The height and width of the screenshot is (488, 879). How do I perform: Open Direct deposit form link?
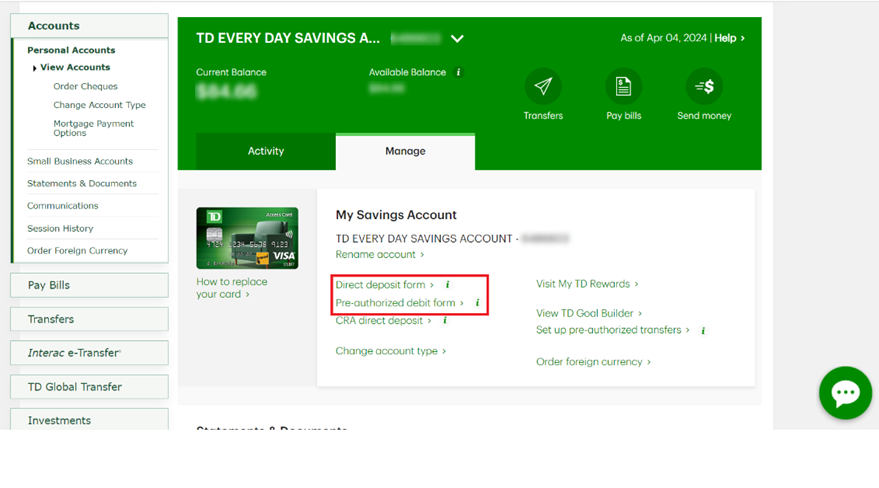[x=385, y=285]
